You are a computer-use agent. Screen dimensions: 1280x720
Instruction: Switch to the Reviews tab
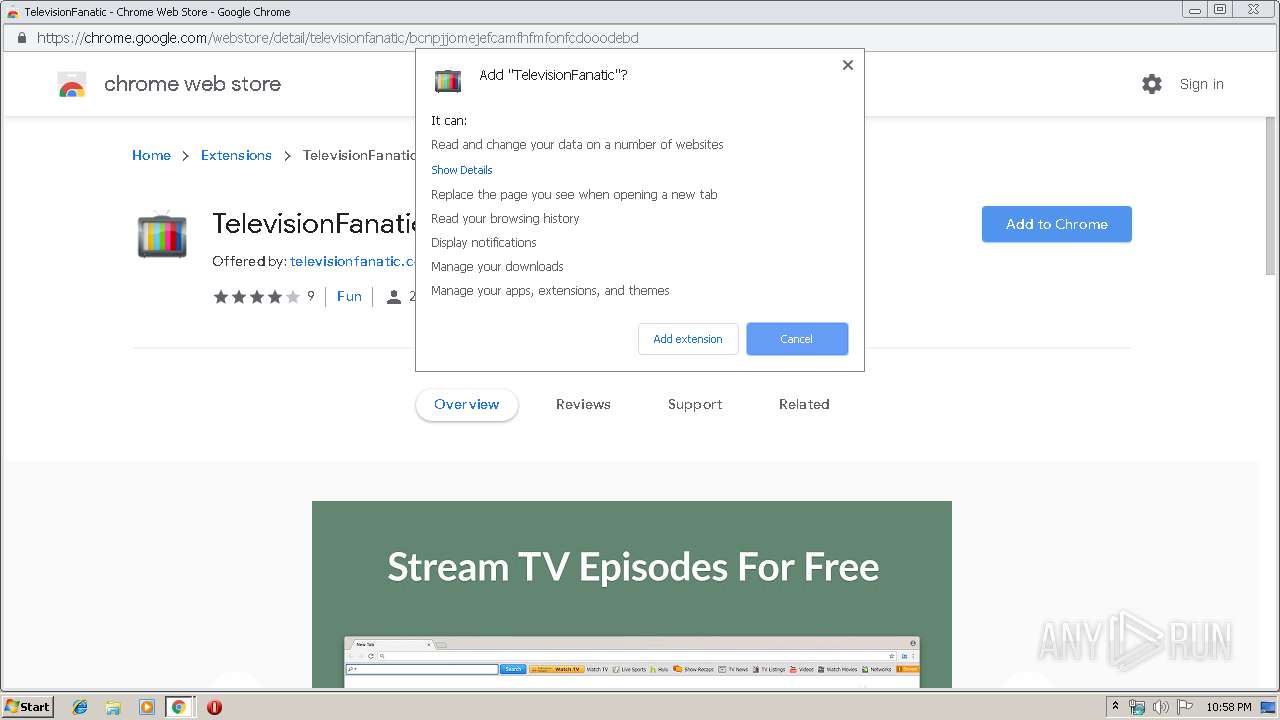pos(583,404)
